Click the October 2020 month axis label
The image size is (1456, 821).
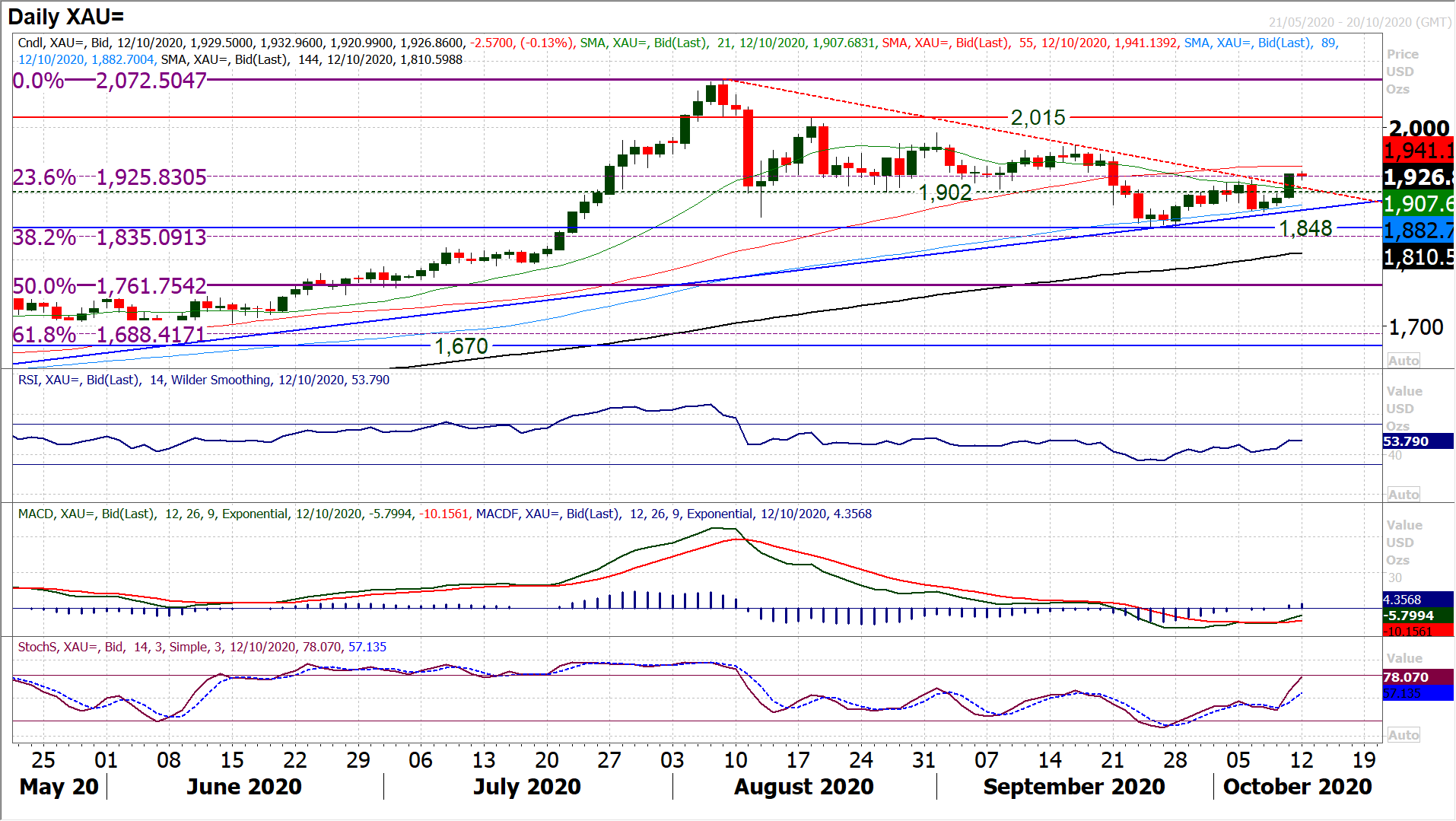(1297, 787)
